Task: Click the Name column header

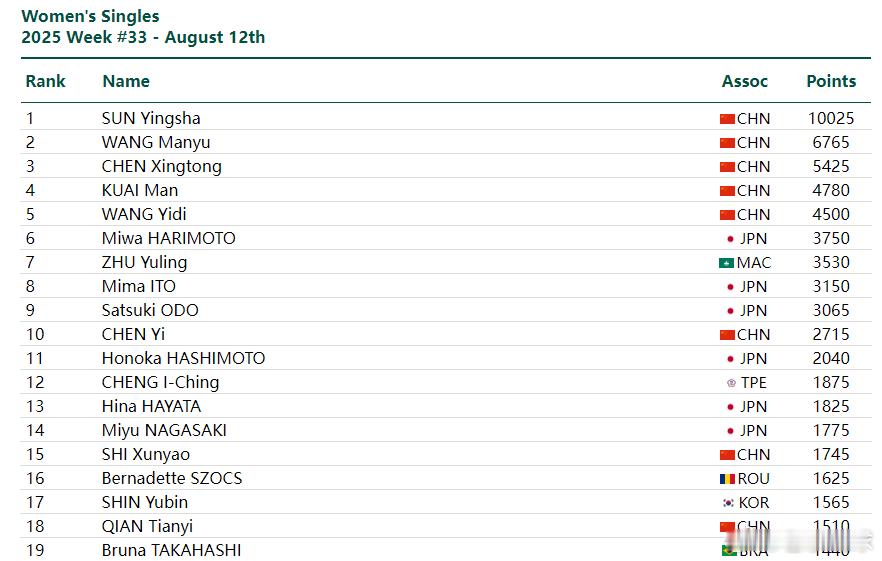Action: [x=126, y=81]
